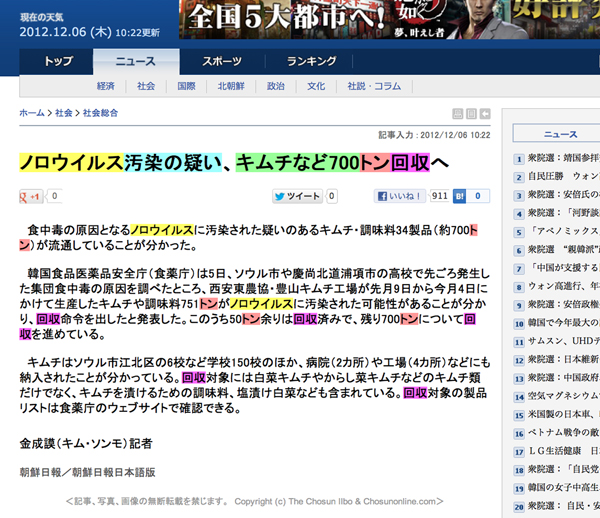Click the Facebook いいね! button
The width and height of the screenshot is (600, 518).
pos(403,197)
